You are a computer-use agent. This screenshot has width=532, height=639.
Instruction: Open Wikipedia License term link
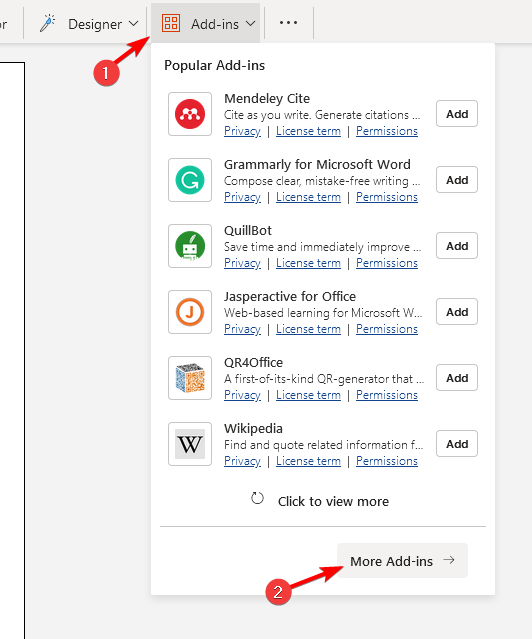308,461
